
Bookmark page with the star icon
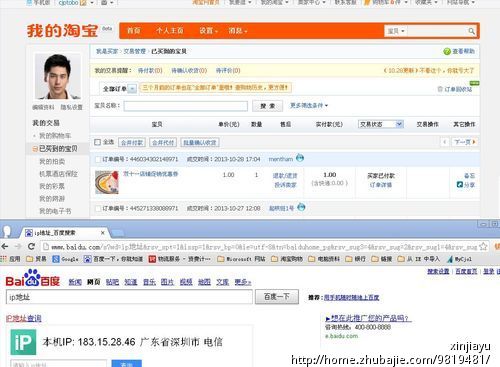pos(483,247)
